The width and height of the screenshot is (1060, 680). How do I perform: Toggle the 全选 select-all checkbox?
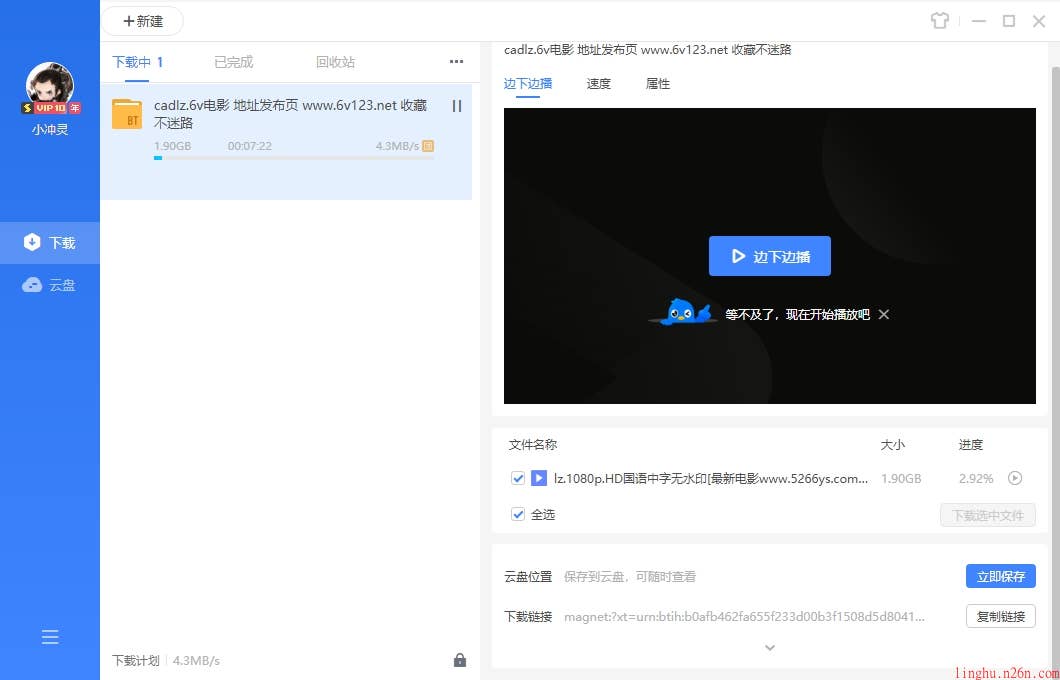point(518,514)
